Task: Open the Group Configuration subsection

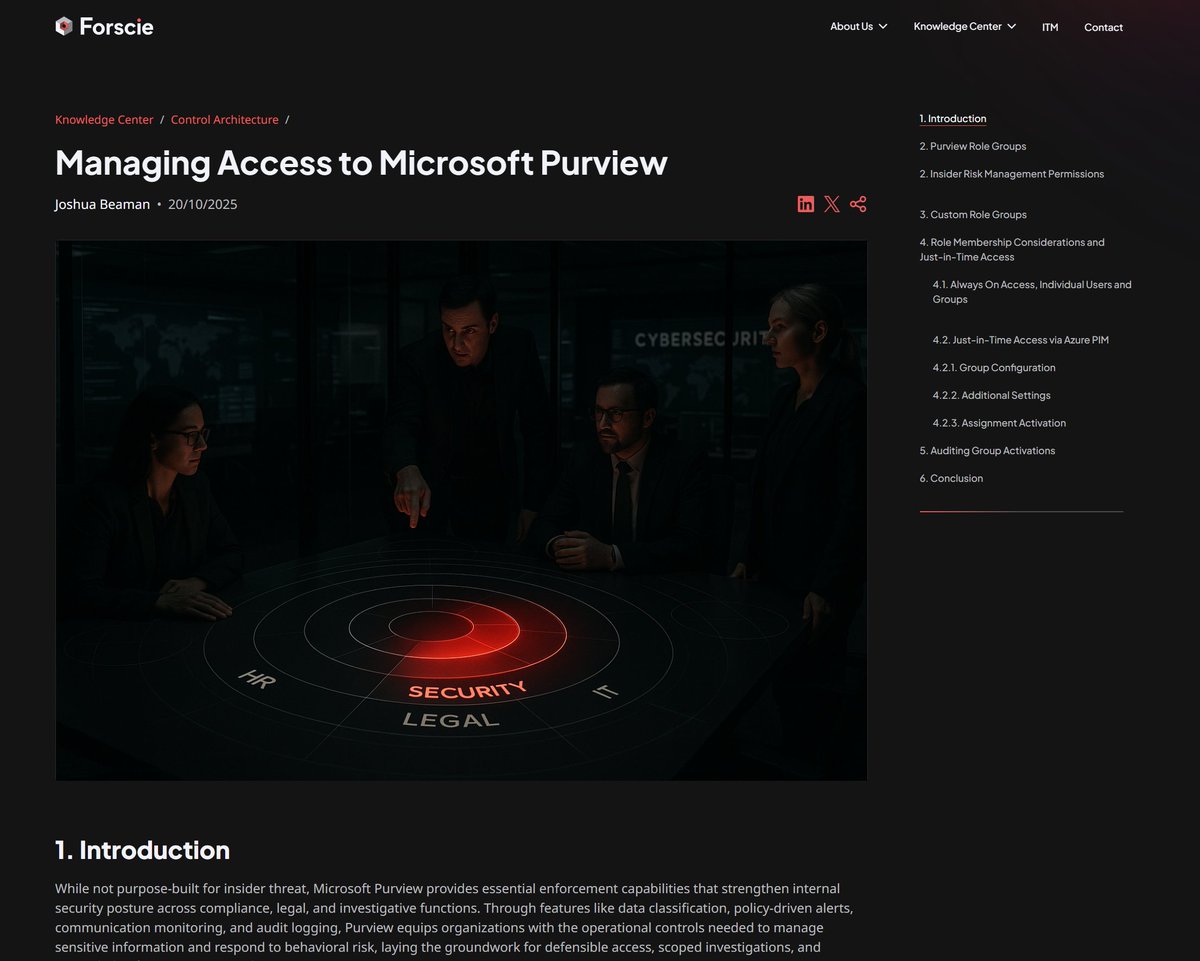Action: (993, 367)
